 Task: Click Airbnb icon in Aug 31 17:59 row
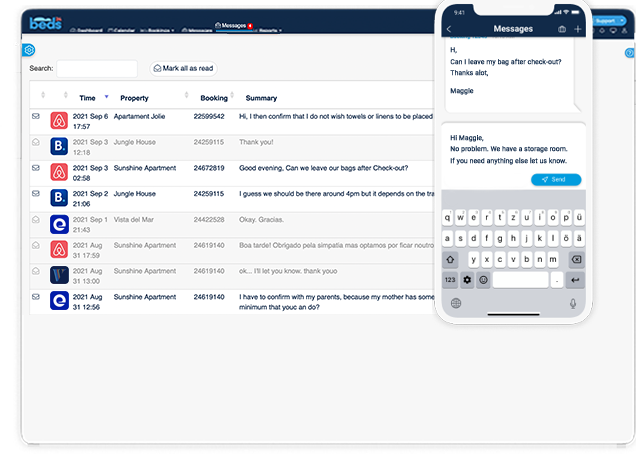click(59, 250)
